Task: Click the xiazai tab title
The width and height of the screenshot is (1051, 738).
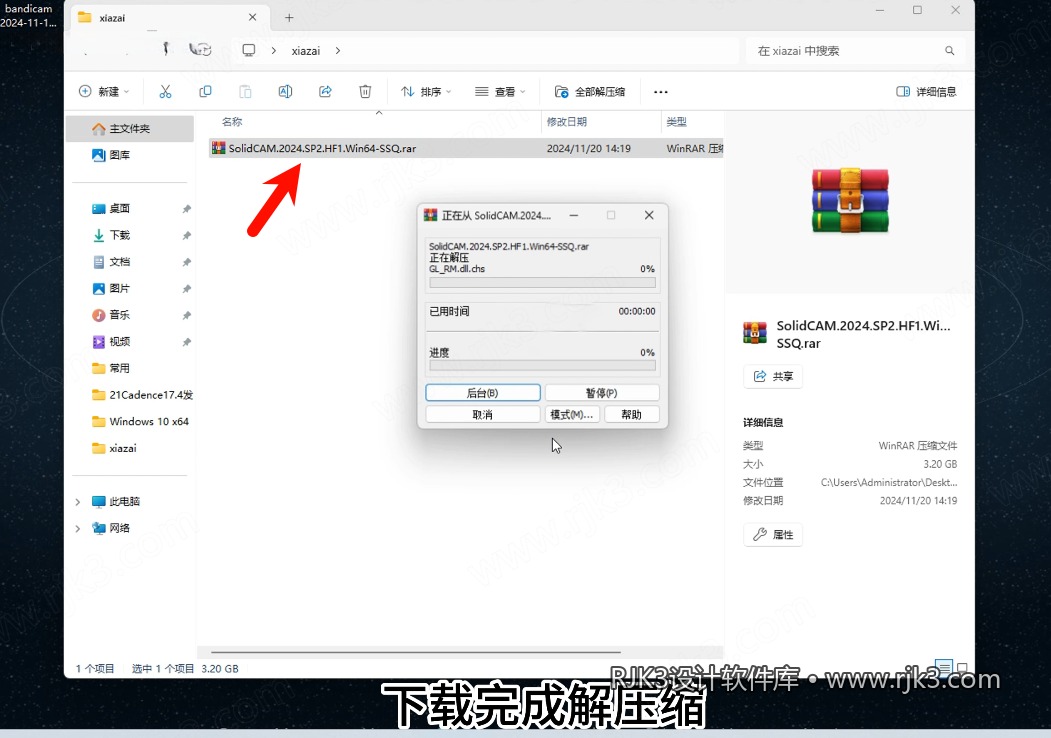Action: [x=112, y=18]
